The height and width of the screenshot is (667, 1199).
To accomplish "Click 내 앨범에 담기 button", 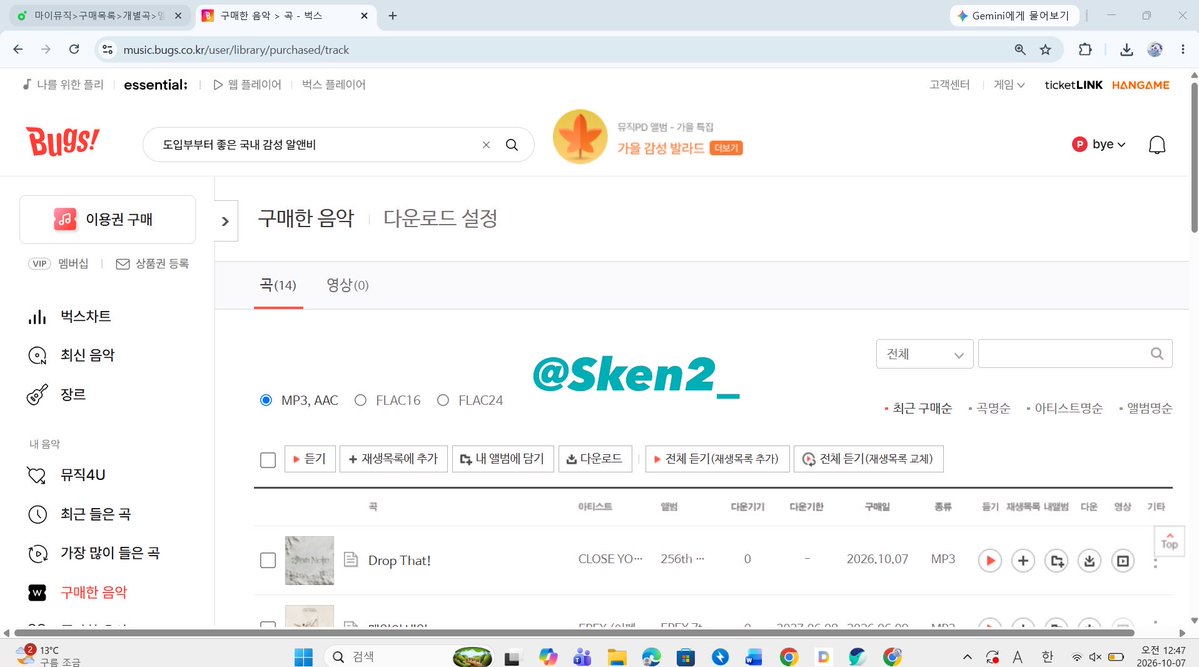I will (x=502, y=459).
